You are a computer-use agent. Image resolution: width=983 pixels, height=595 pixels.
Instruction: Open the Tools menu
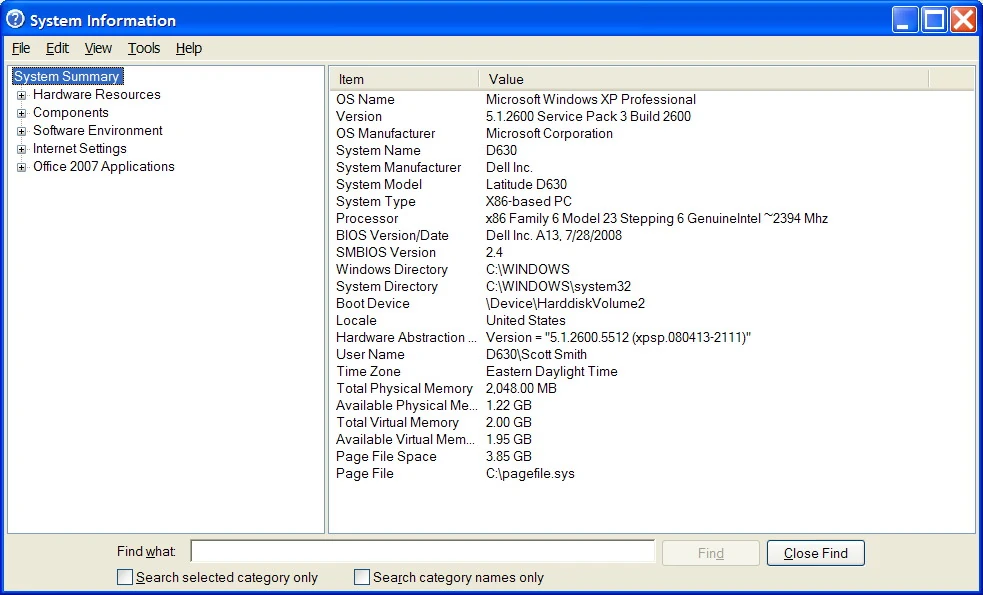(144, 48)
